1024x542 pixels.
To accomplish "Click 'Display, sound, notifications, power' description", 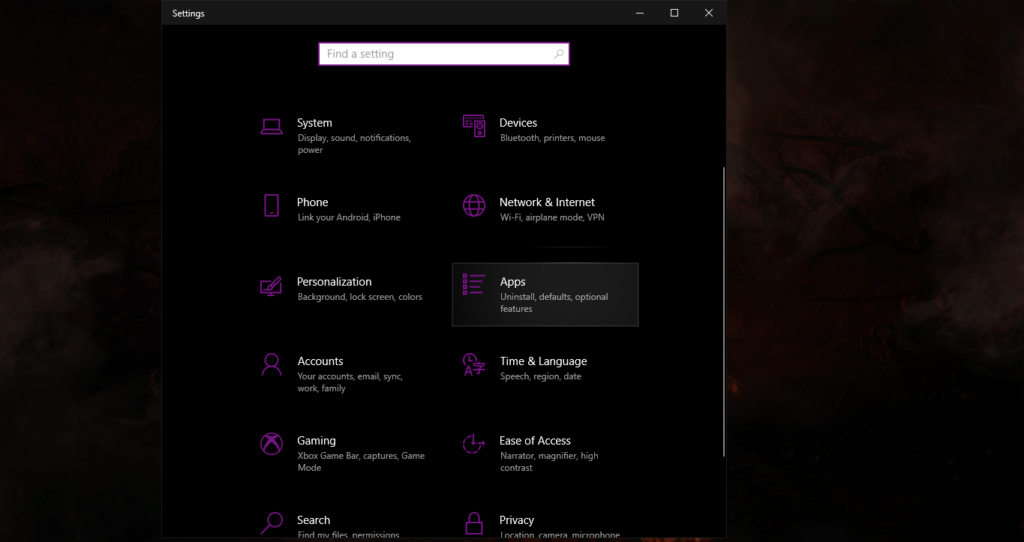I will pos(354,144).
